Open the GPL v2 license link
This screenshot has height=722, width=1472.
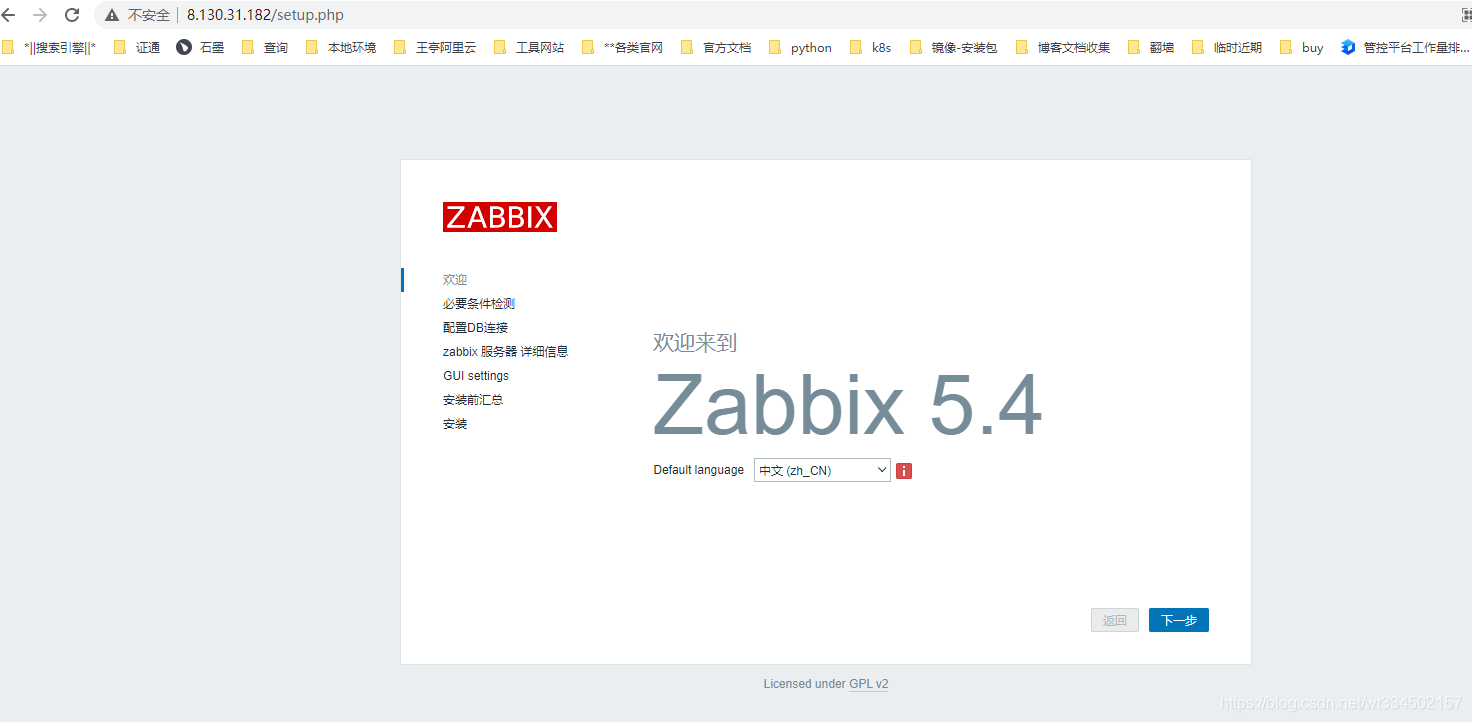point(869,684)
